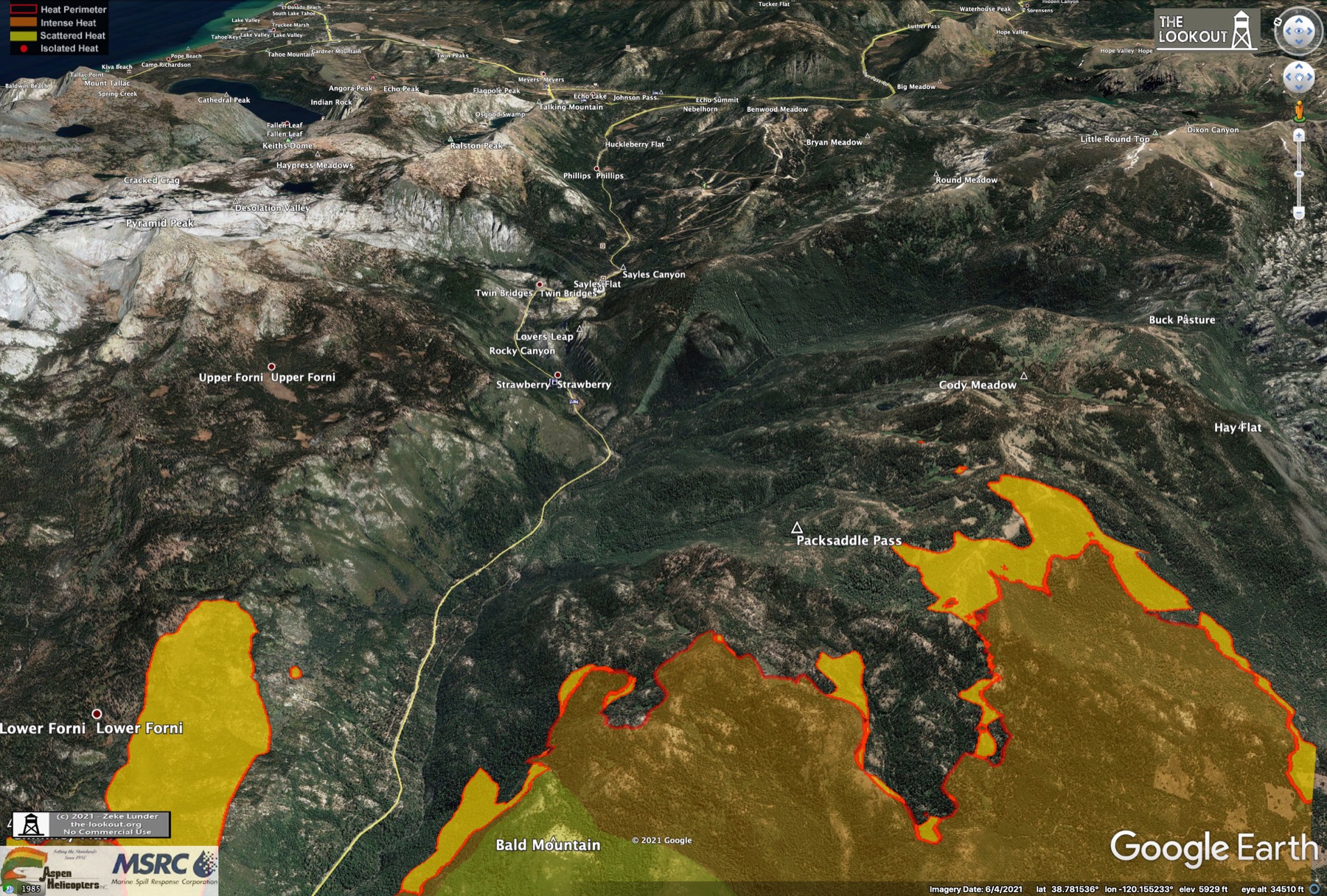Select the Ralston Peak label
1327x896 pixels.
[476, 146]
